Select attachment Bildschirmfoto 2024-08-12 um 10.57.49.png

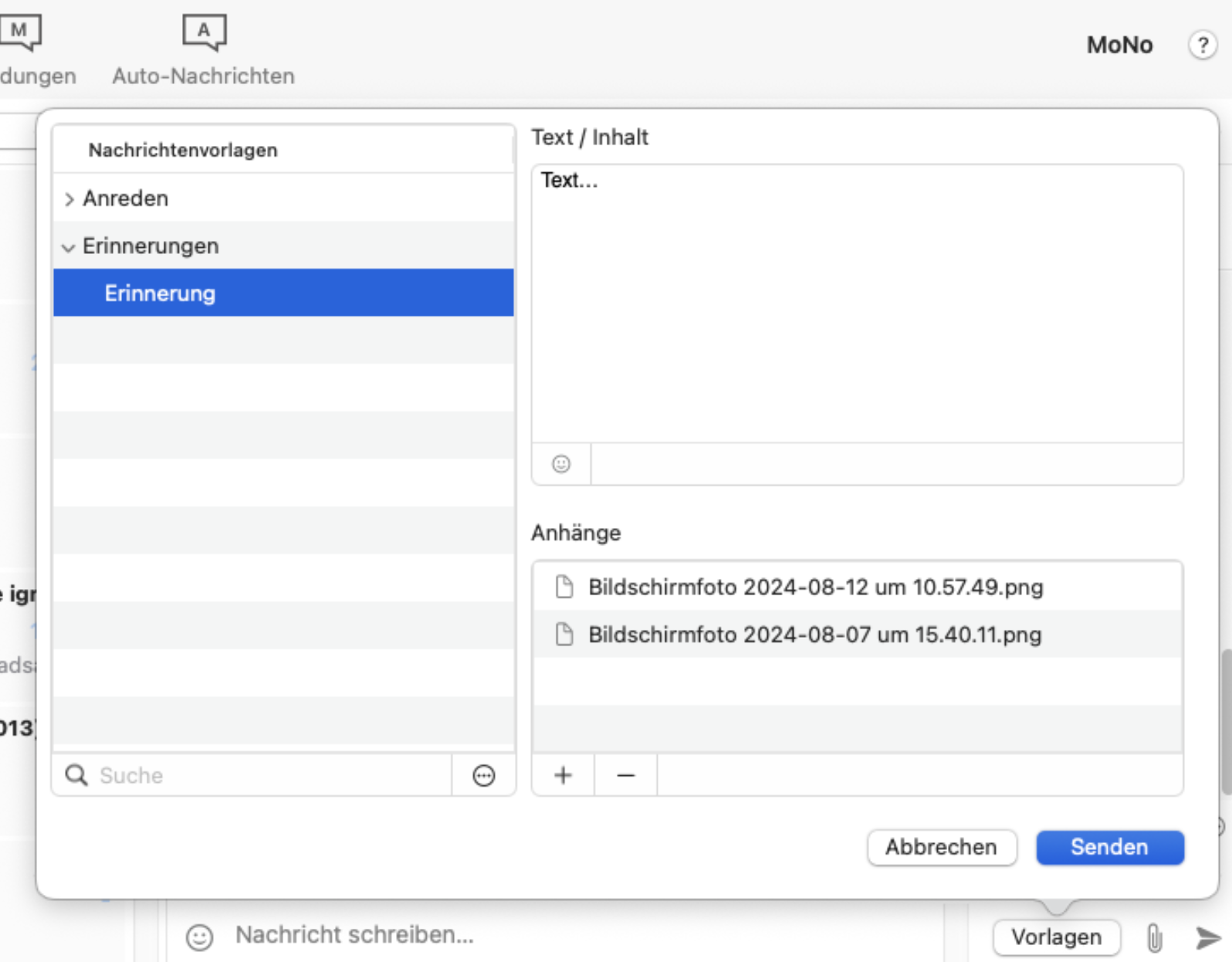click(815, 587)
